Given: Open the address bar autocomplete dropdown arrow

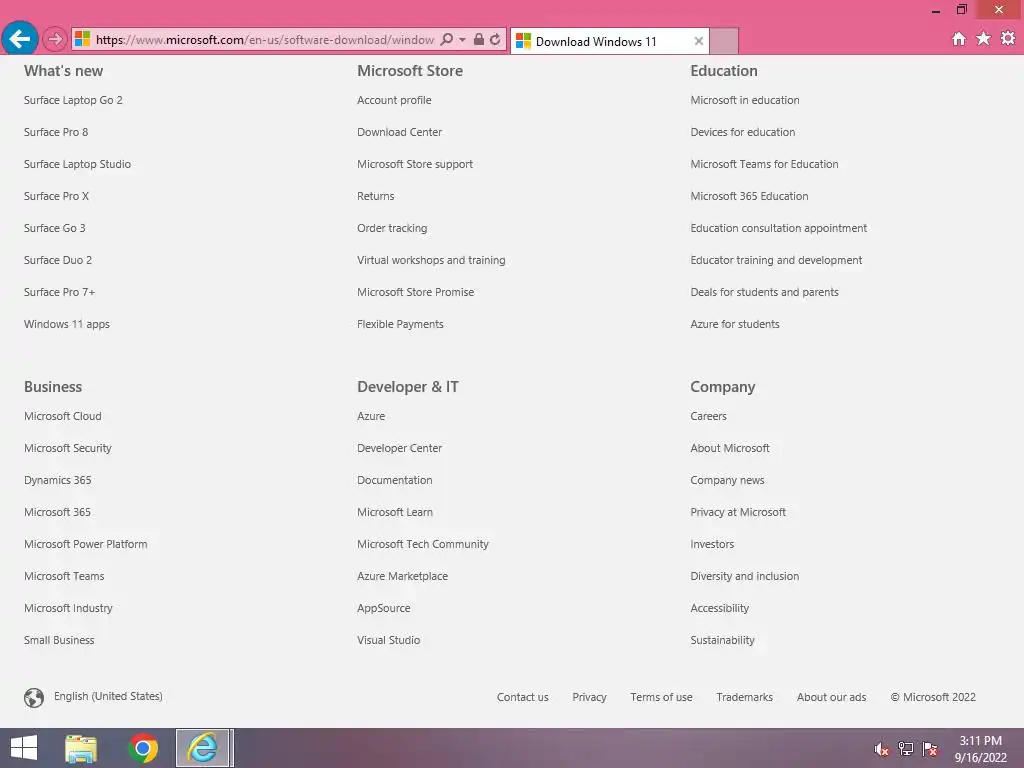Looking at the screenshot, I should [462, 40].
